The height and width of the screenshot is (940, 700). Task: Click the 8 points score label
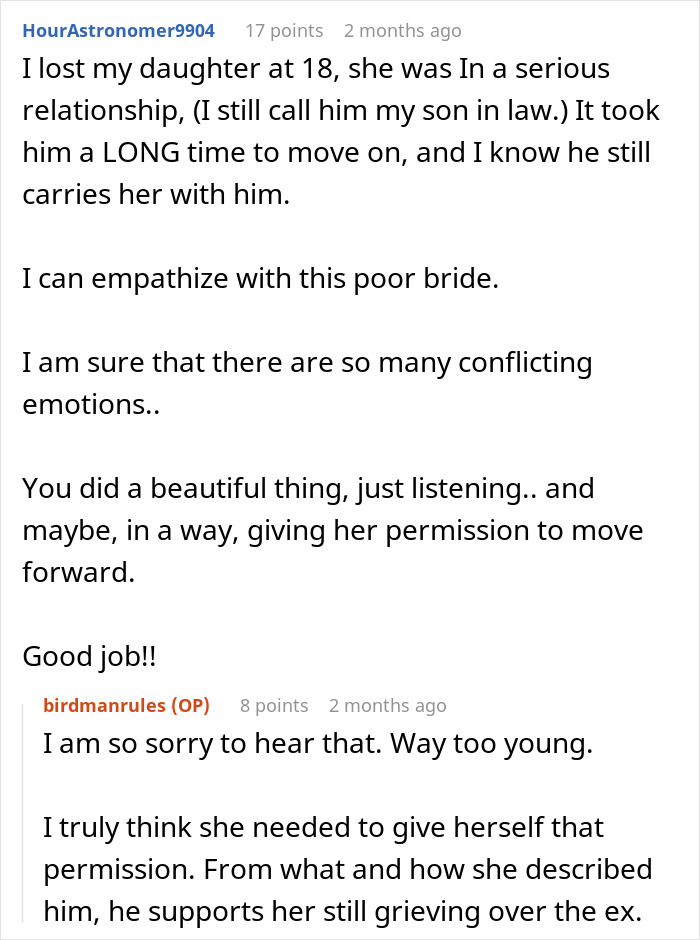click(274, 706)
